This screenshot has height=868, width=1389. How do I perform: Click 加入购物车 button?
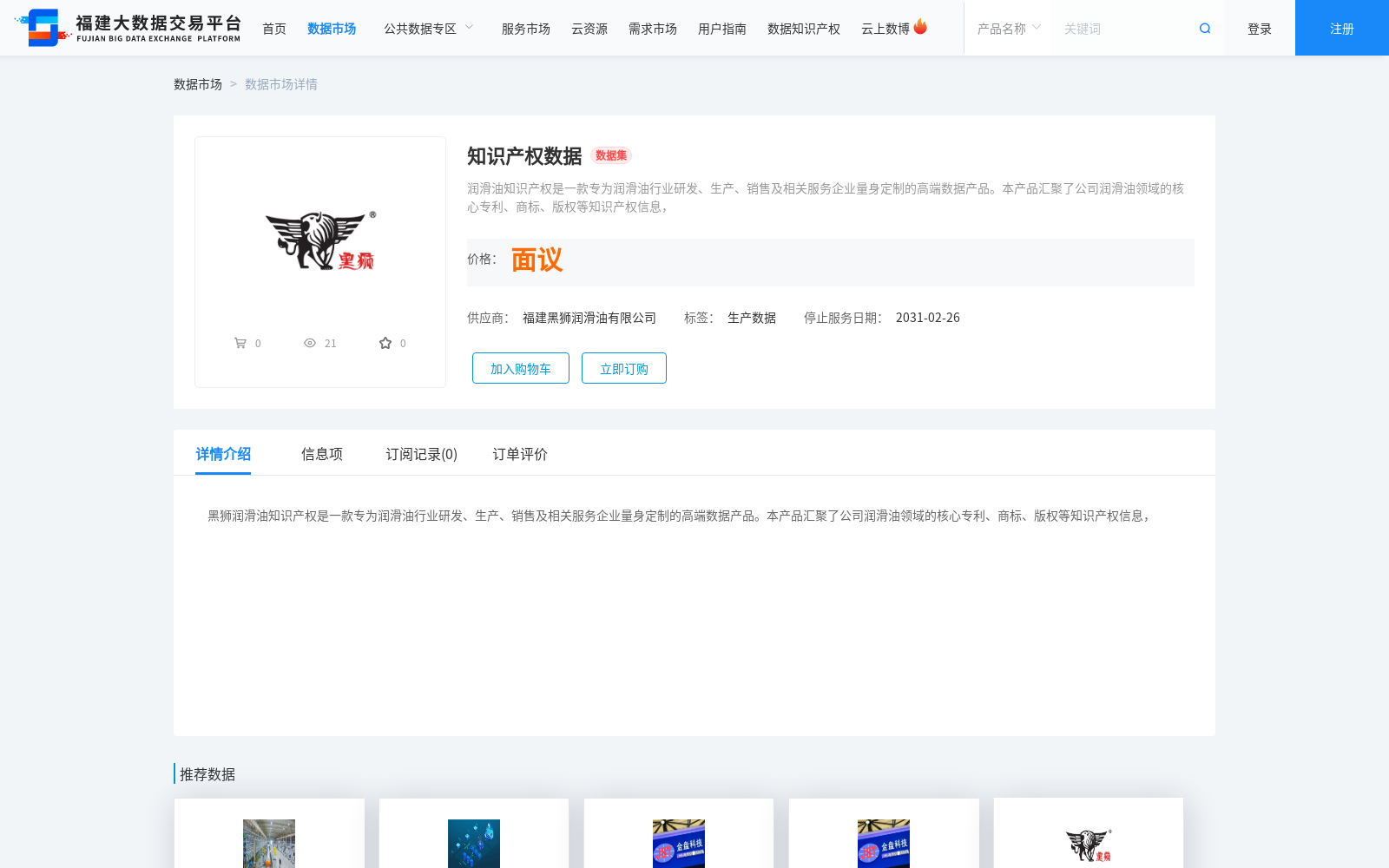(x=521, y=368)
